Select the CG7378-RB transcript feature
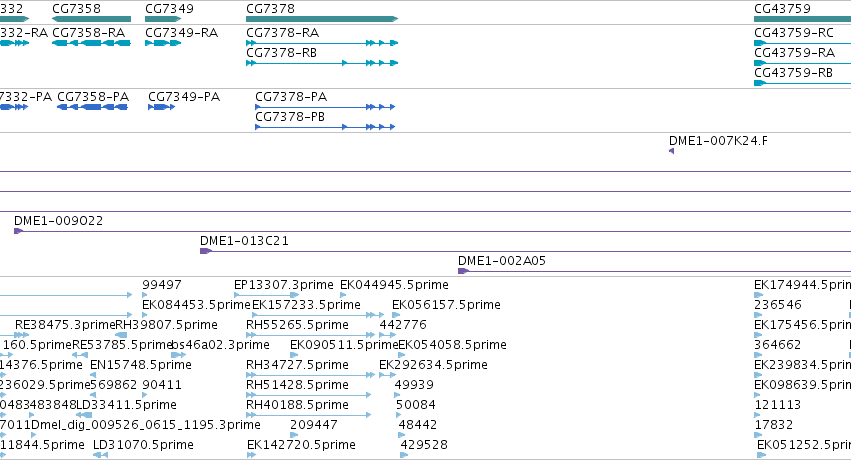Screen dimensions: 851x460 pyautogui.click(x=322, y=63)
